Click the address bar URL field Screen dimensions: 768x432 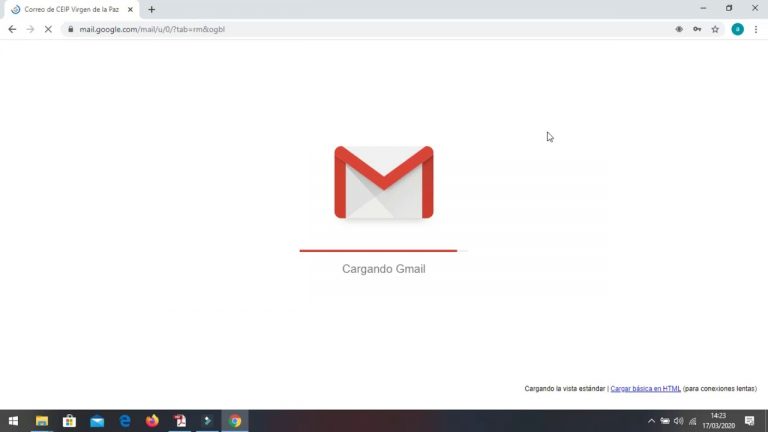372,29
